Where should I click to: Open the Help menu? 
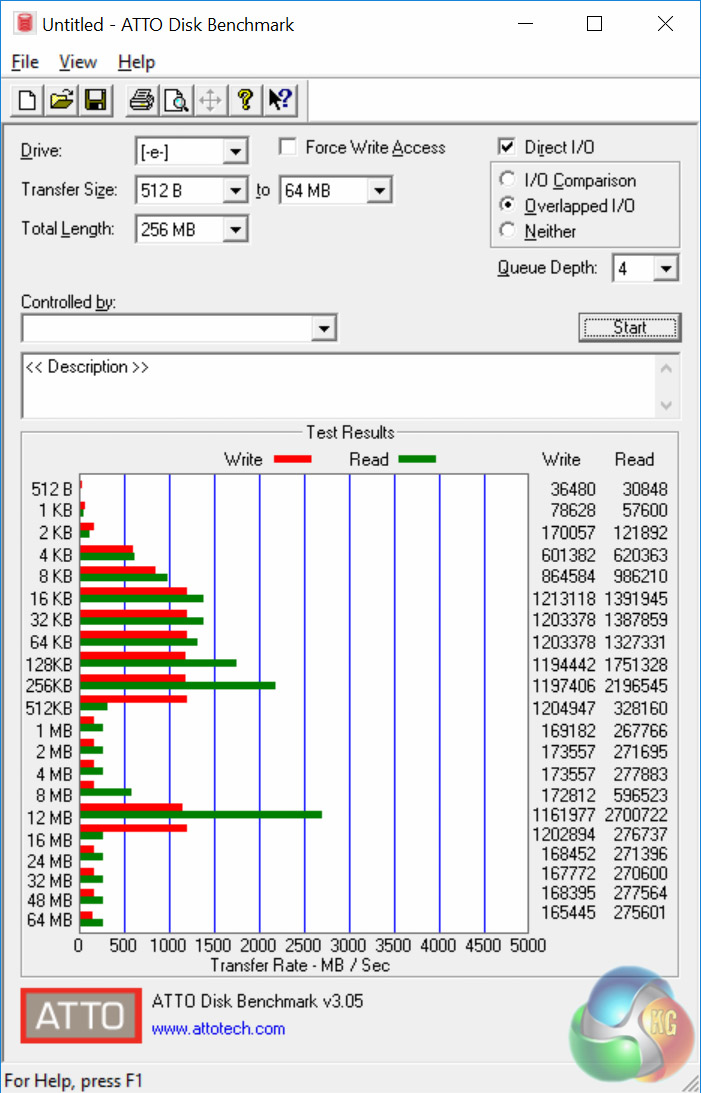point(137,62)
